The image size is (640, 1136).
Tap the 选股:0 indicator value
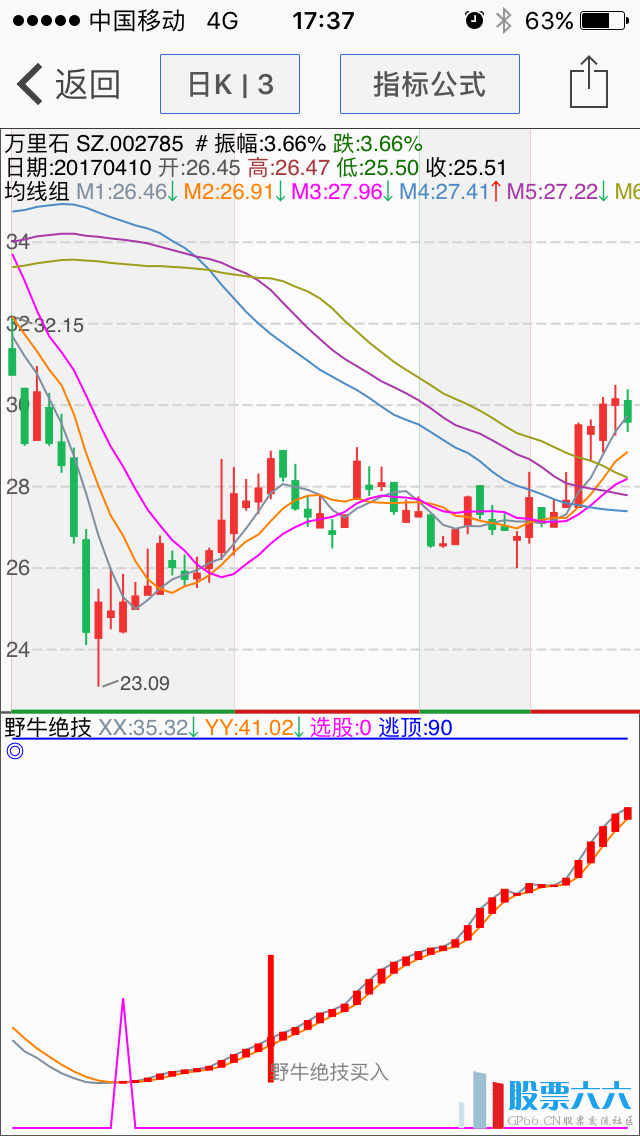(341, 727)
